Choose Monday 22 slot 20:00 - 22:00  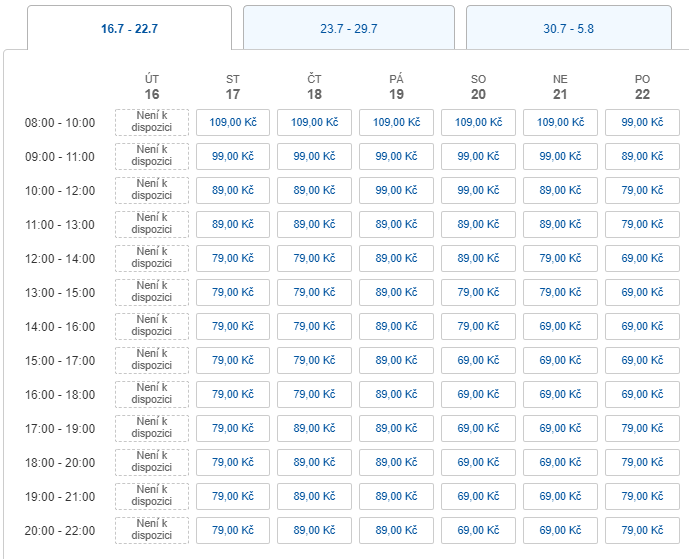pyautogui.click(x=641, y=530)
